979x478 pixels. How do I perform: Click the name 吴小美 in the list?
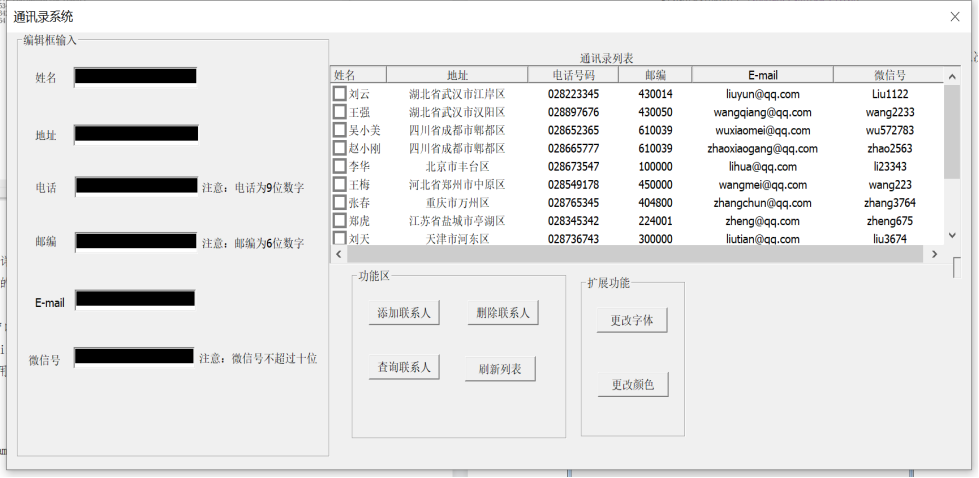(365, 130)
